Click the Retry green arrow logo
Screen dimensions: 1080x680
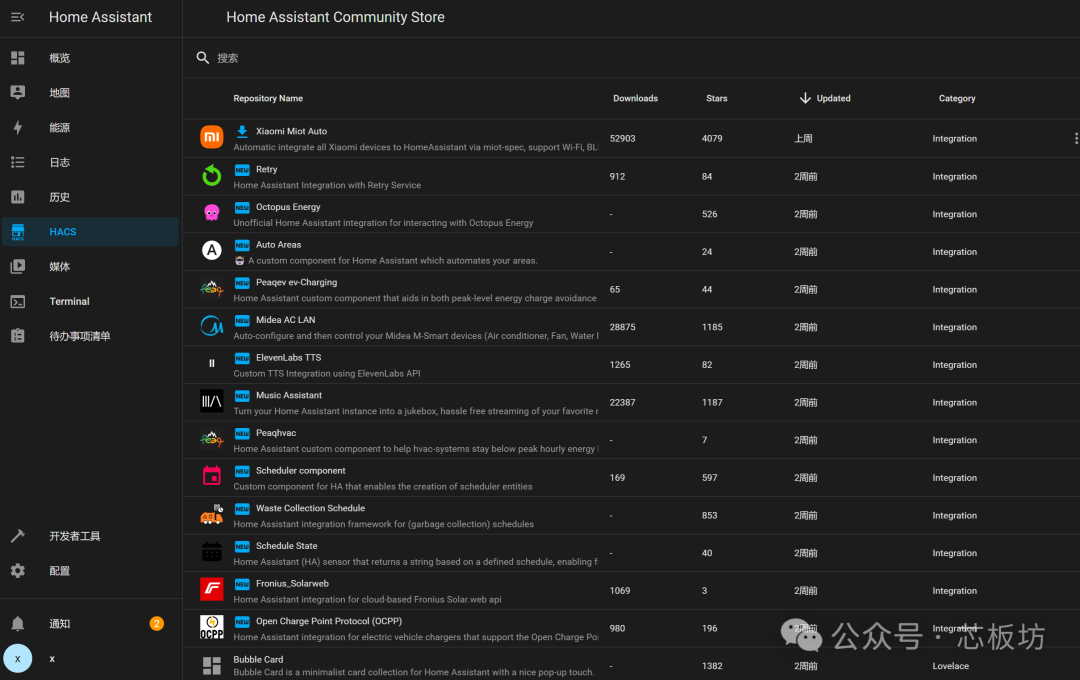click(211, 176)
